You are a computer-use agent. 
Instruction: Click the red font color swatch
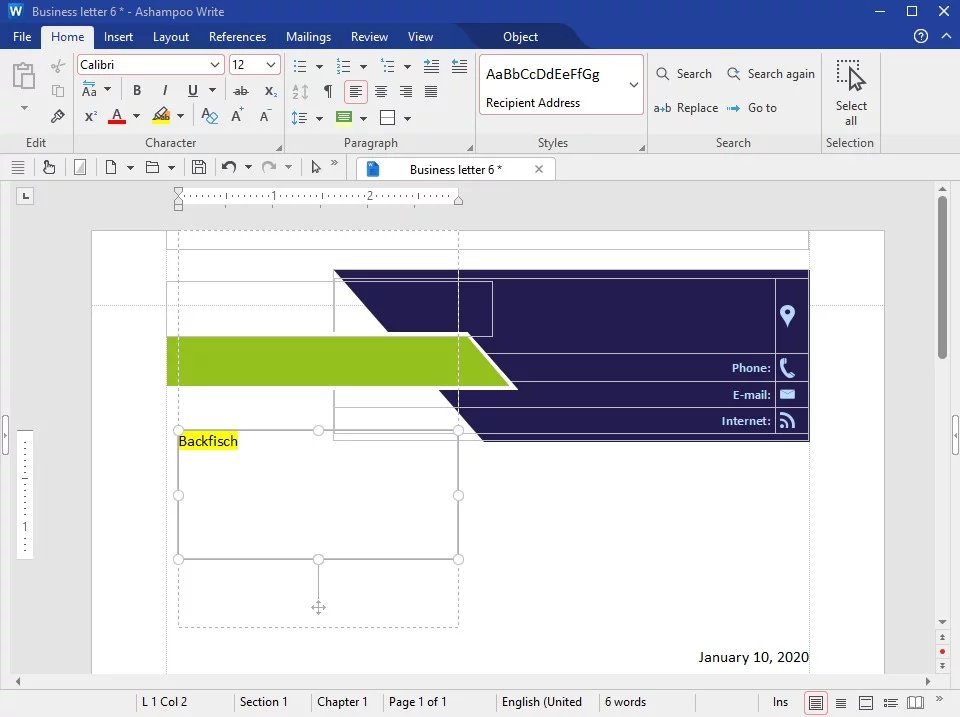click(117, 117)
